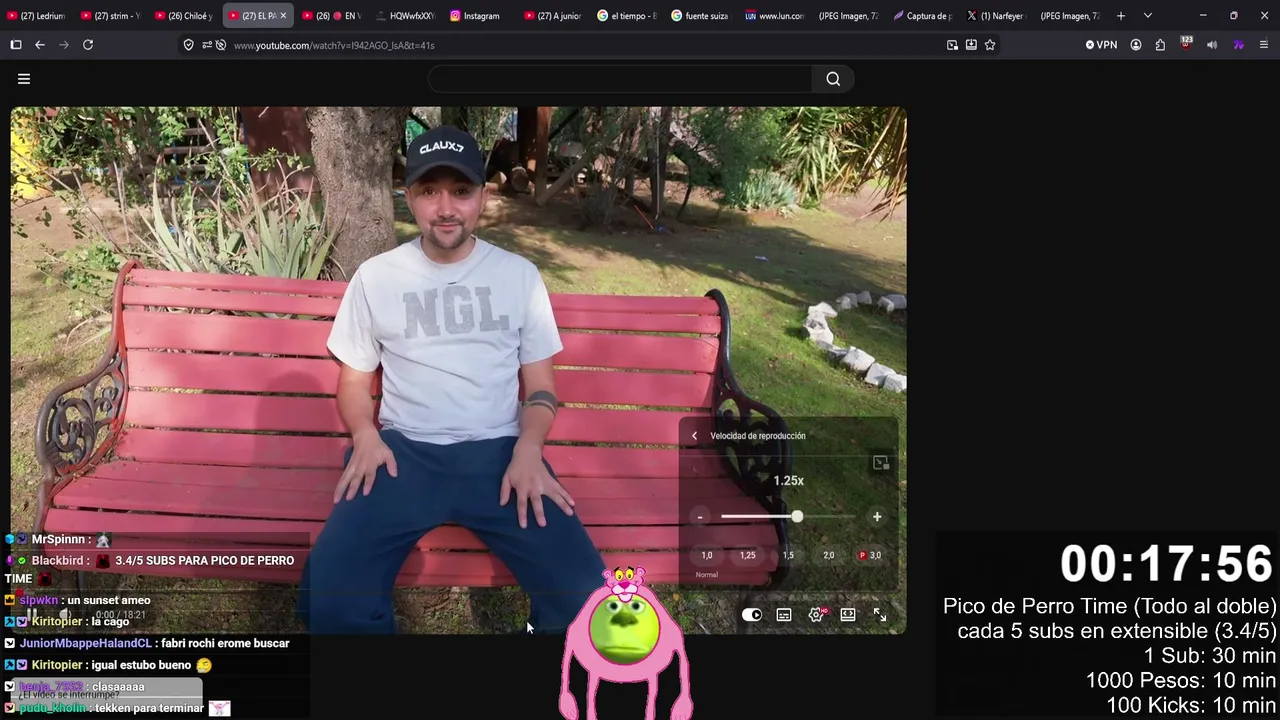The width and height of the screenshot is (1280, 720).
Task: Open the browser main menu
Action: (1264, 45)
